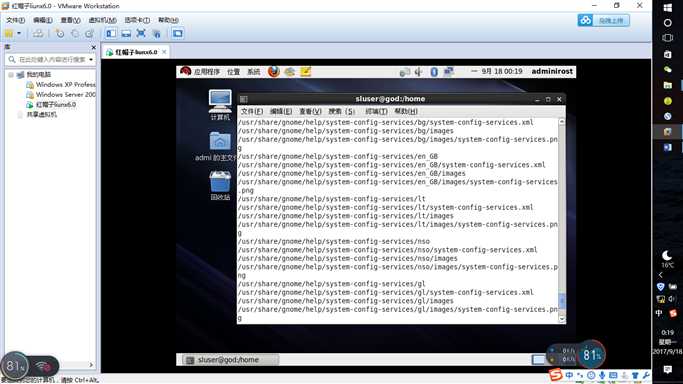Click the send Ctrl+Alt+Del toolbar icon
The height and width of the screenshot is (384, 683).
[38, 34]
